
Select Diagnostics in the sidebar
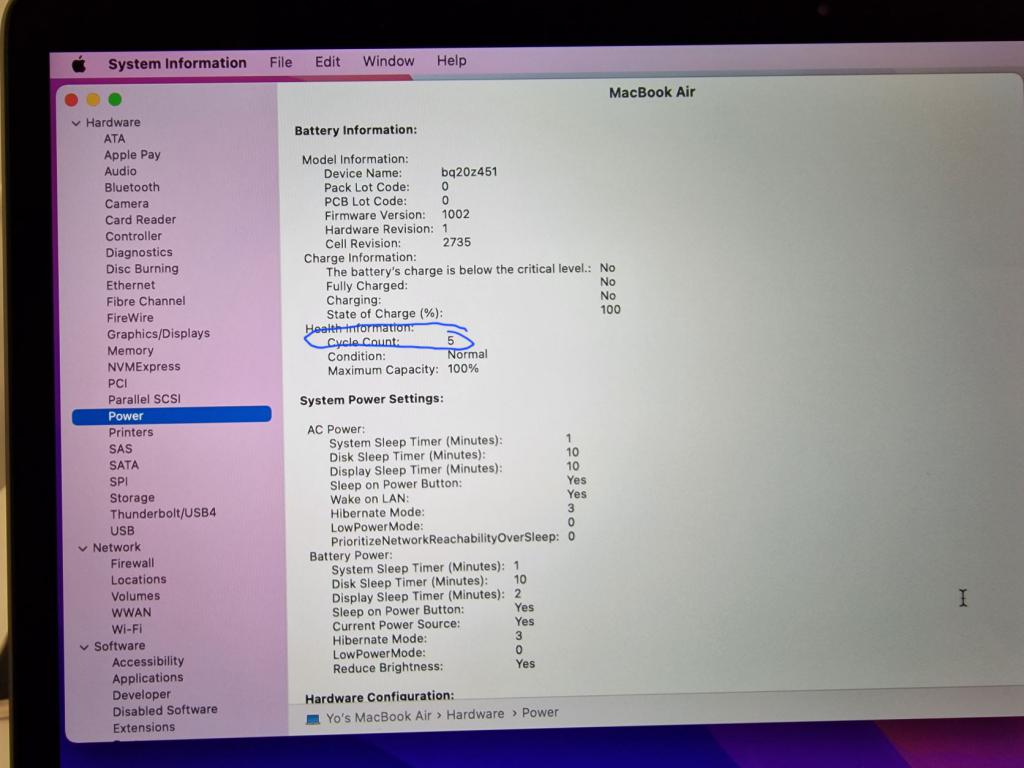(139, 252)
